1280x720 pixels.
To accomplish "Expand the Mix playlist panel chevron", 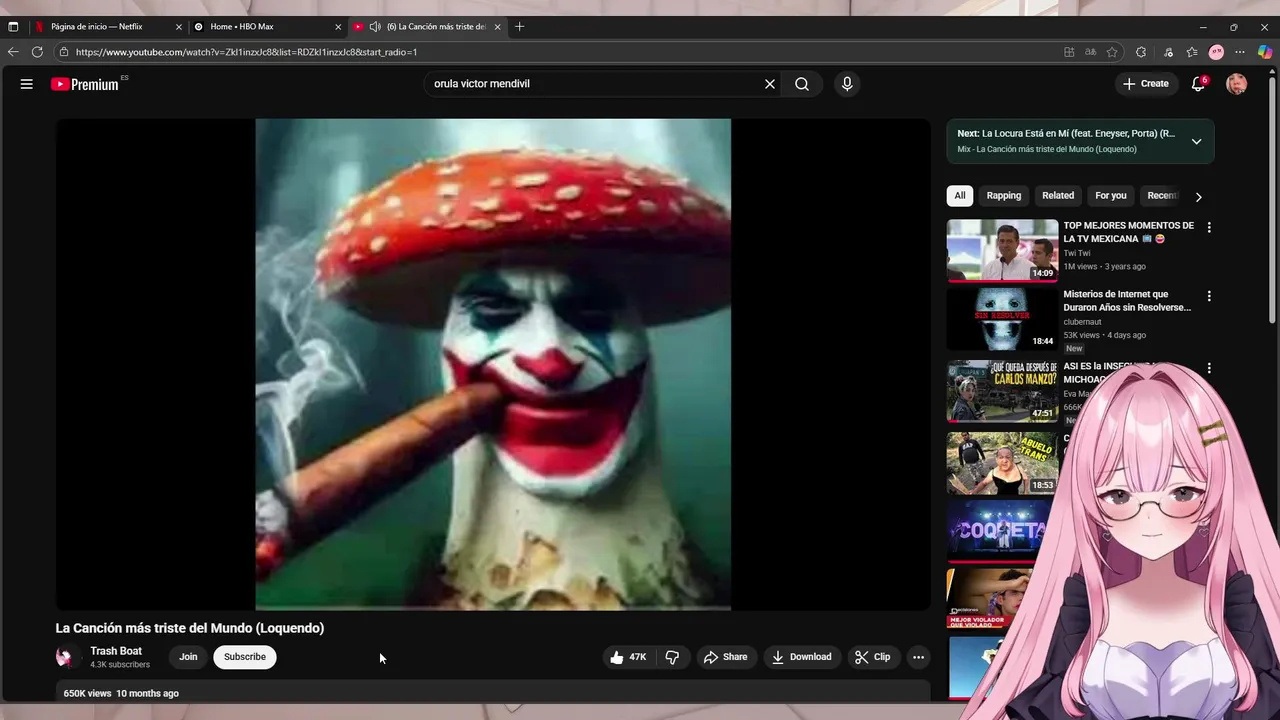I will point(1196,141).
